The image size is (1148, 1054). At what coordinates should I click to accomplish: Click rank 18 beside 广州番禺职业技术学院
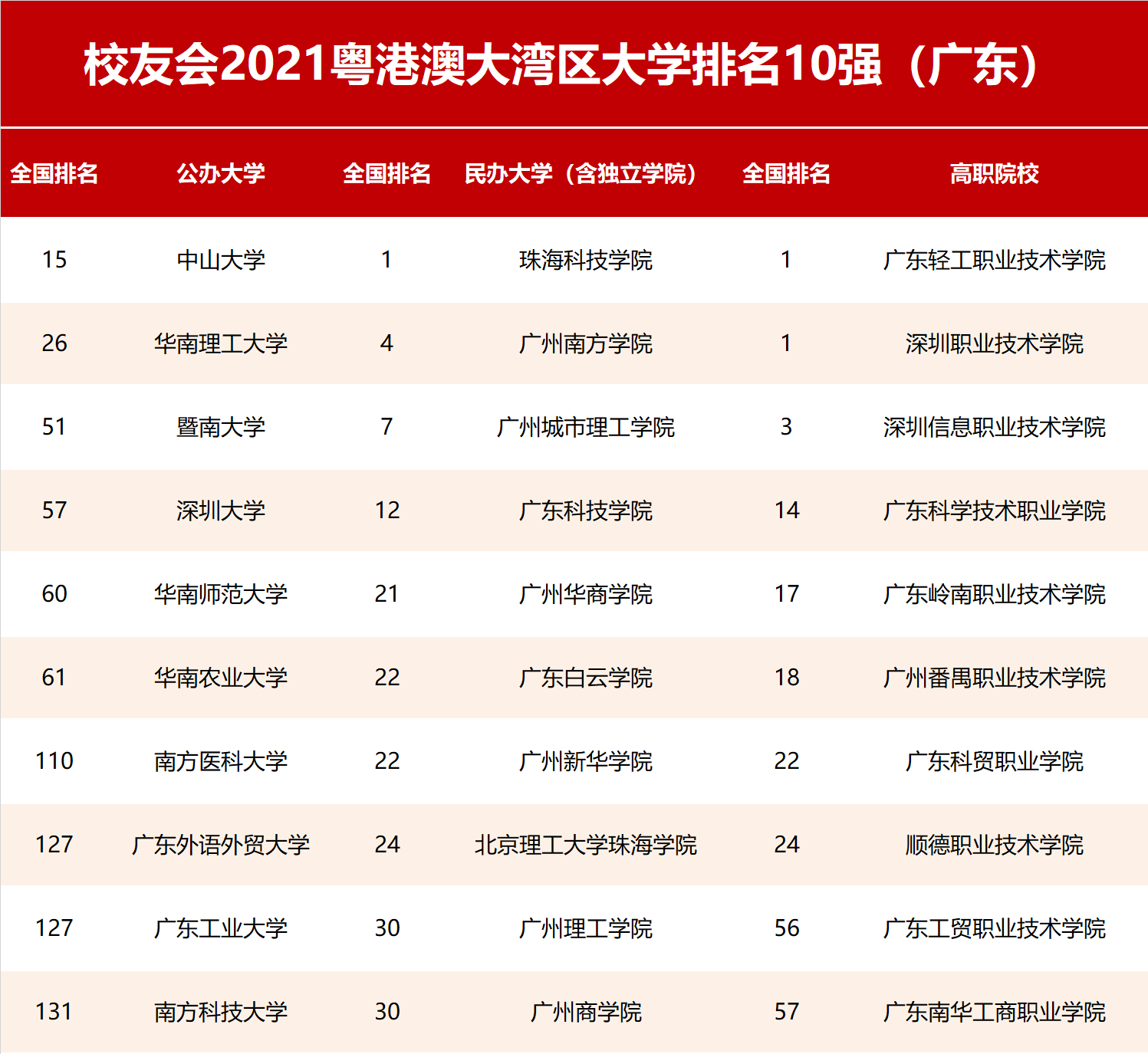coord(786,678)
